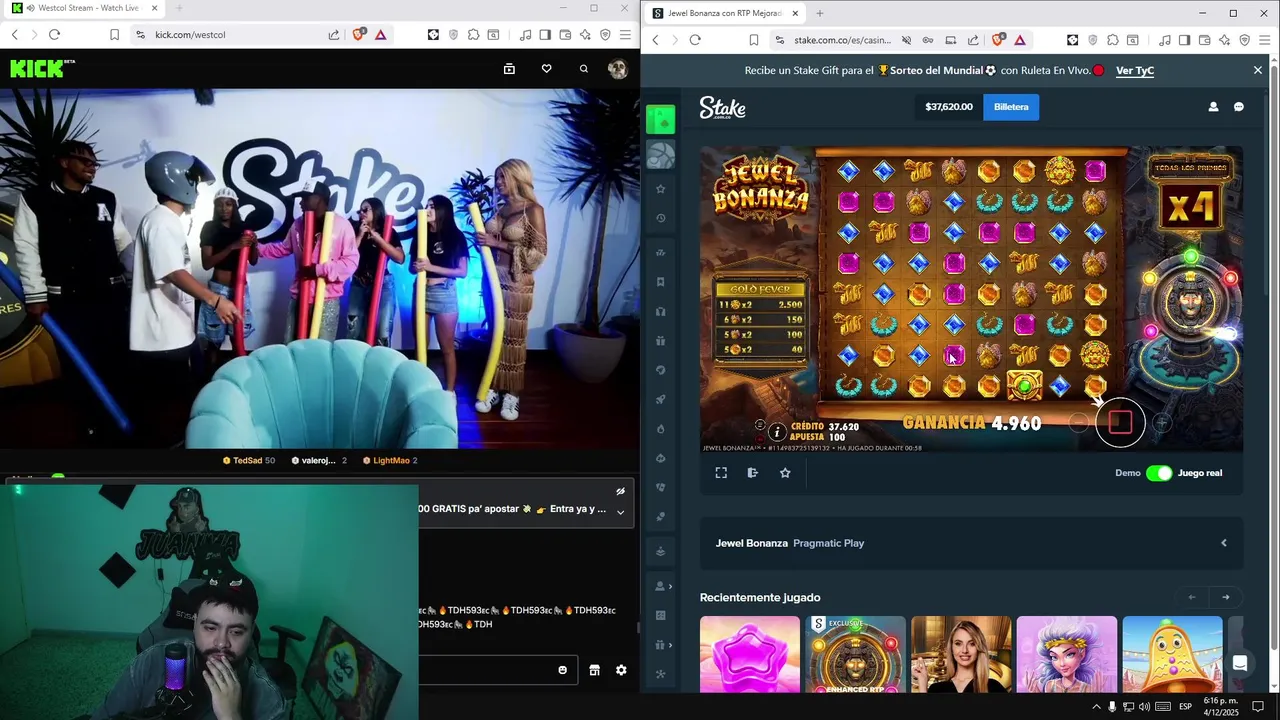Image resolution: width=1280 pixels, height=720 pixels.
Task: Open Ver TyC link in banner
Action: pos(1135,70)
